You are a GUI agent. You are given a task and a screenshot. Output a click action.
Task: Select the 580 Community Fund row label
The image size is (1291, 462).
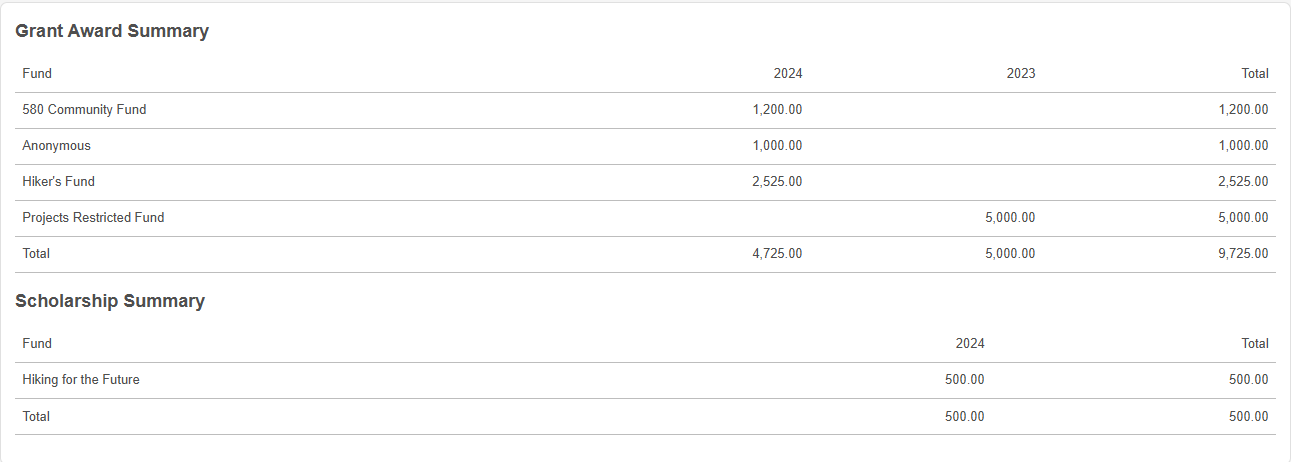[x=84, y=110]
